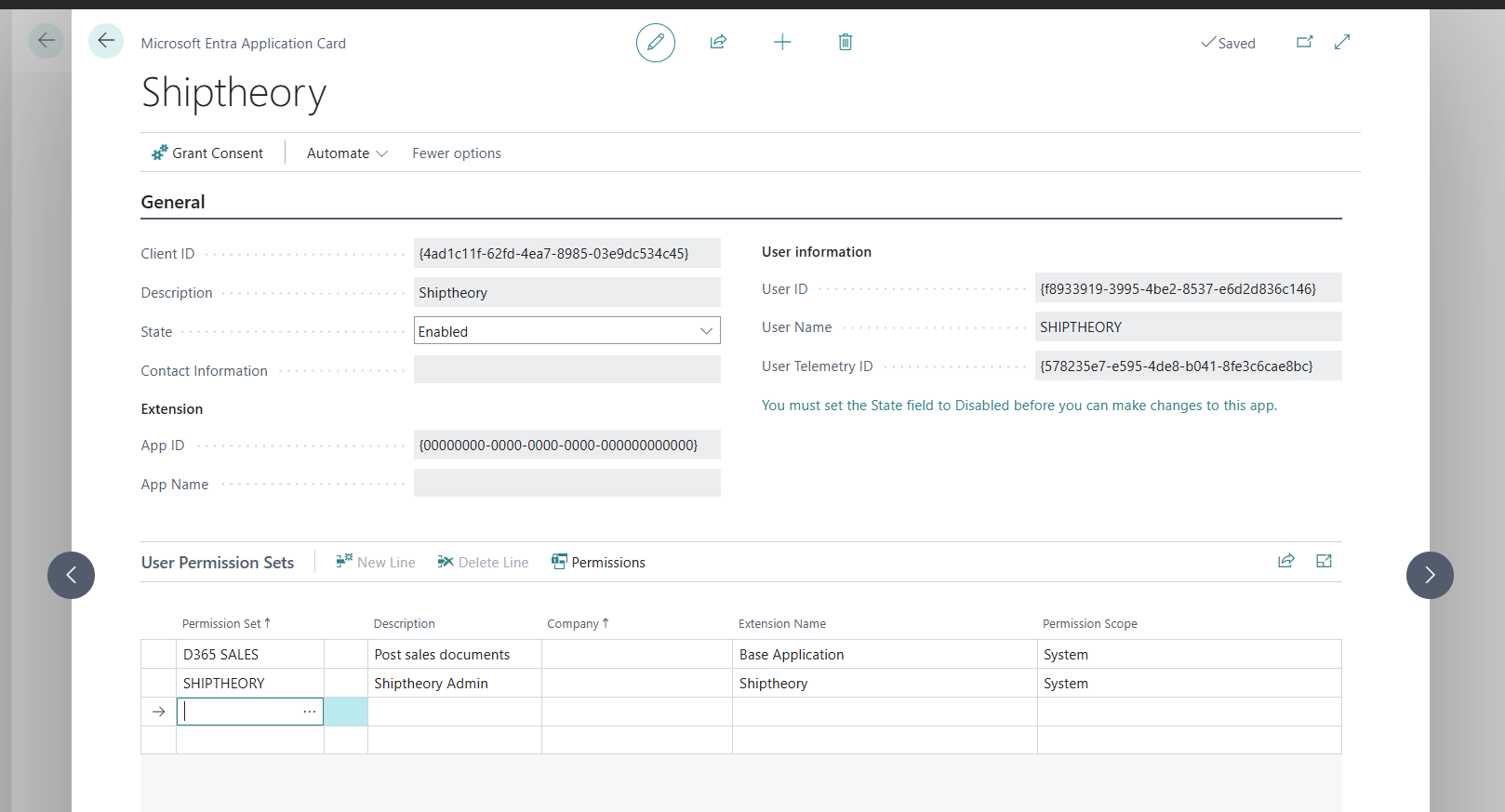Share the Shiptheory application card
Screen dimensions: 1505x812
tap(718, 42)
